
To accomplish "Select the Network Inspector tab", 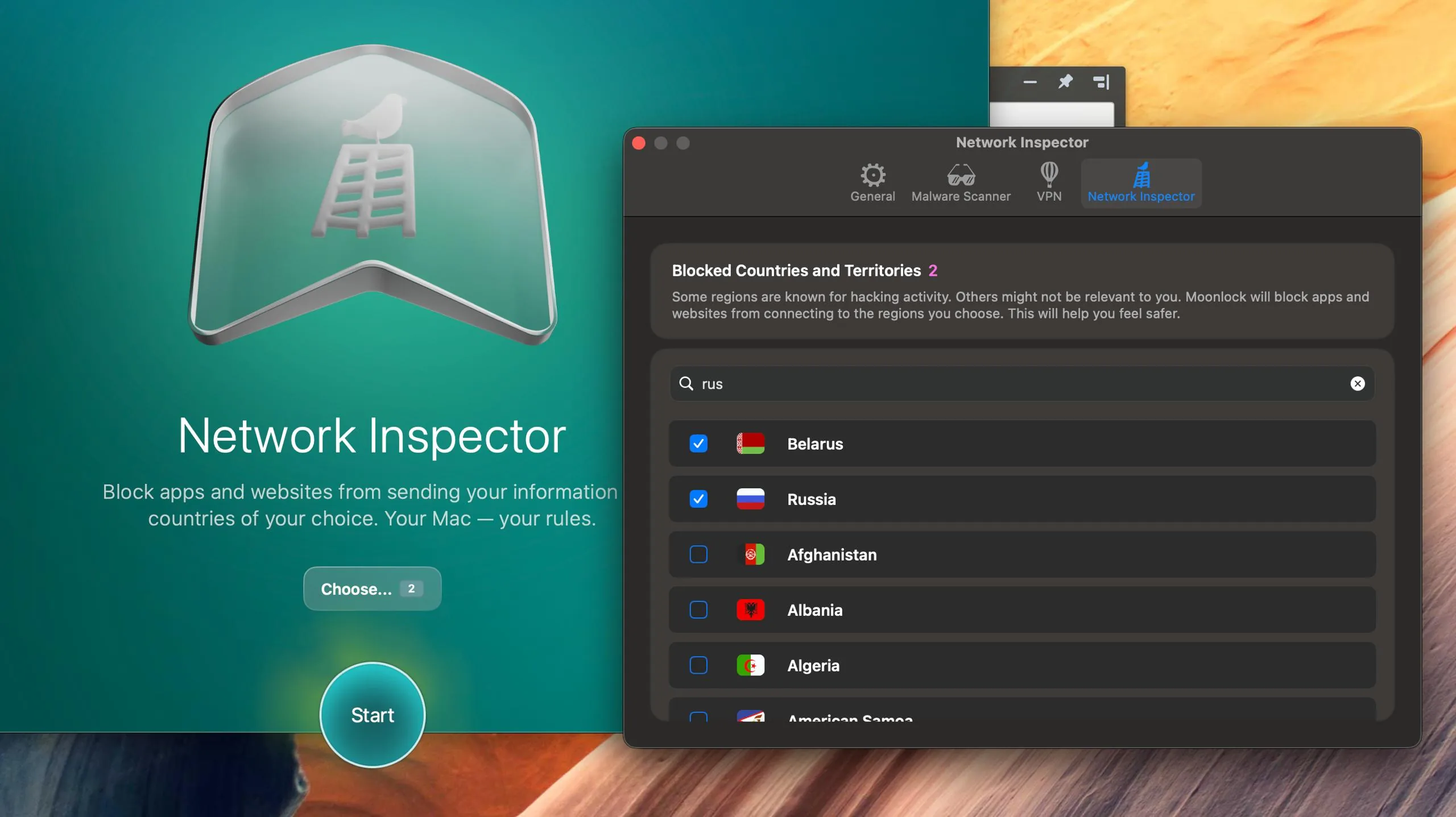I will 1141,183.
